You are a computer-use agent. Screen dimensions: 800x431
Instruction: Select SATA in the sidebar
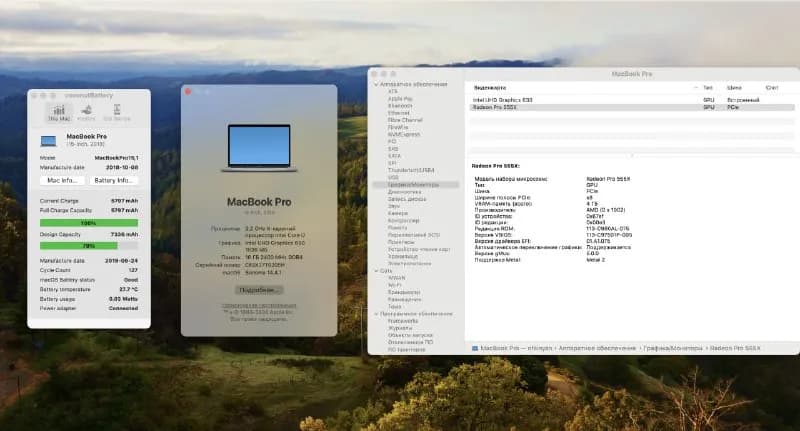(394, 156)
